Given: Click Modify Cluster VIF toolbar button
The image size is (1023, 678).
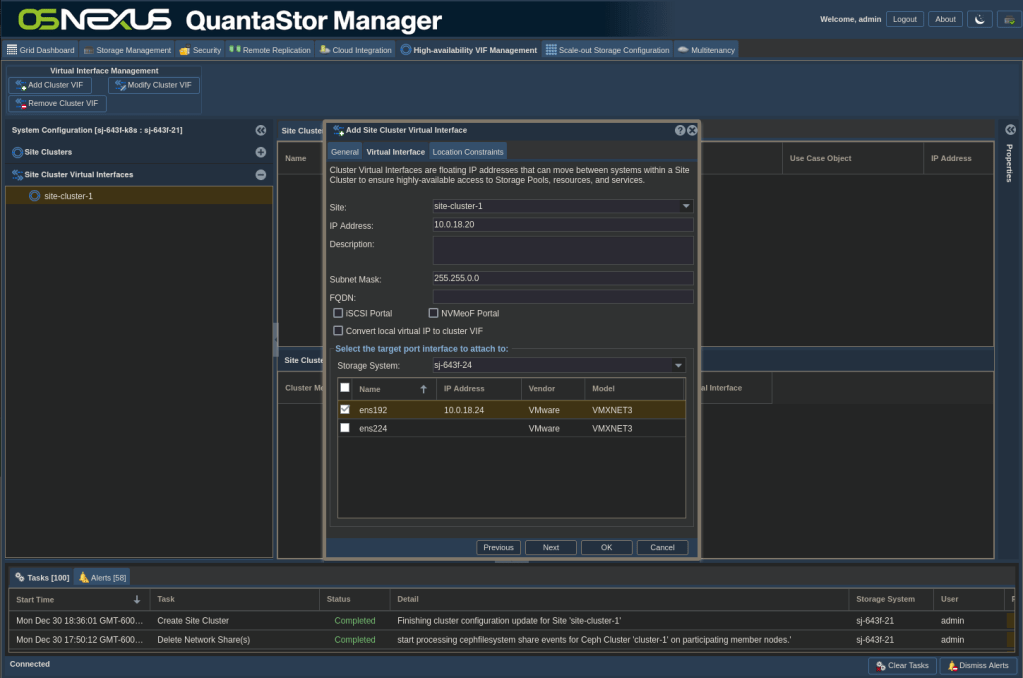Looking at the screenshot, I should 153,85.
